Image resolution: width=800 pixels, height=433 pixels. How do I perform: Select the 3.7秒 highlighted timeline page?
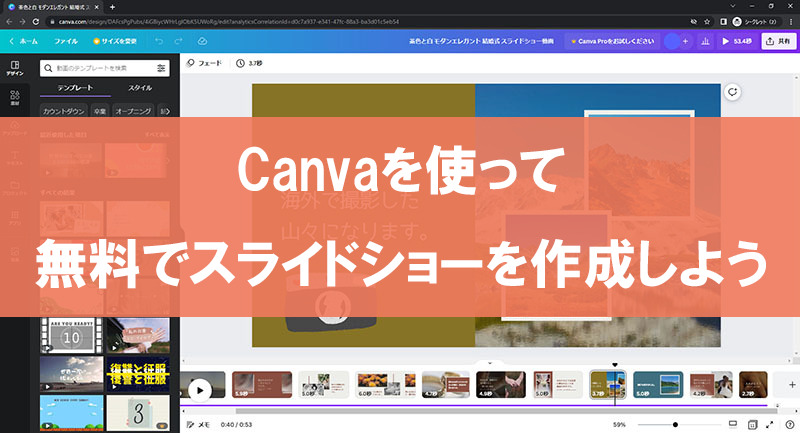(608, 385)
